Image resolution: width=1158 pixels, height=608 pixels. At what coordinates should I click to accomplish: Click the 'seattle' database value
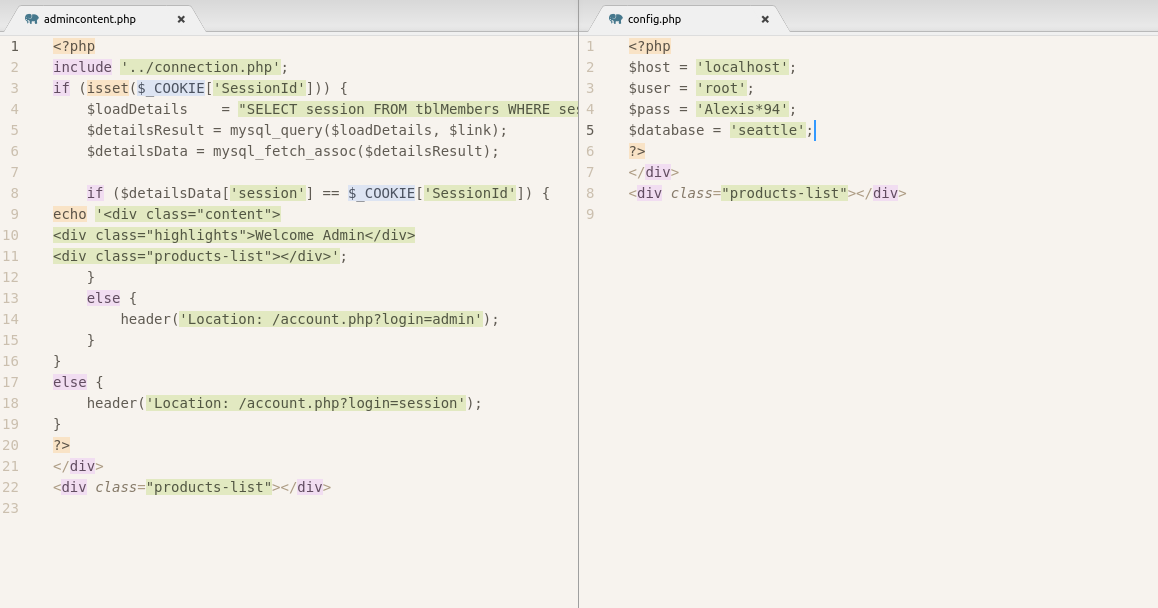pyautogui.click(x=767, y=130)
